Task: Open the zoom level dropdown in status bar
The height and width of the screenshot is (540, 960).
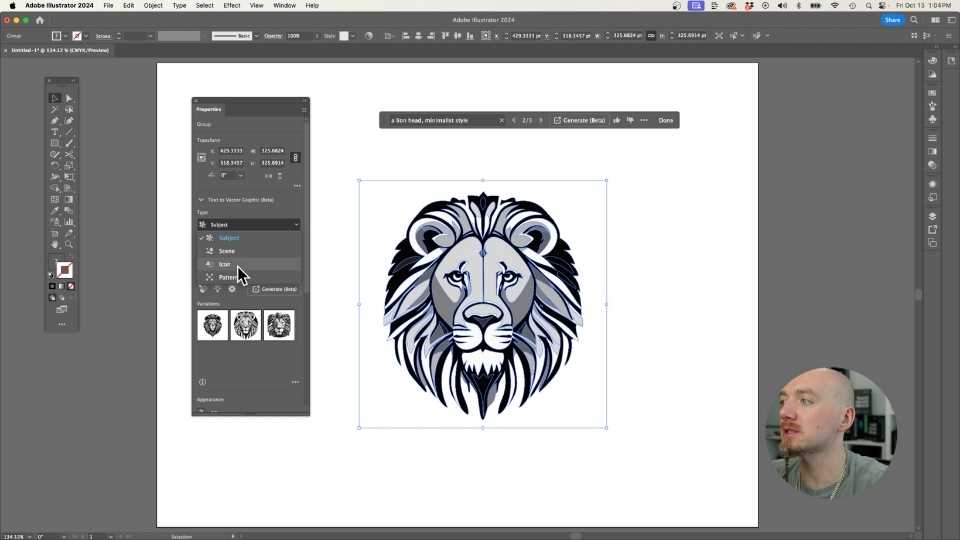Action: [x=29, y=537]
